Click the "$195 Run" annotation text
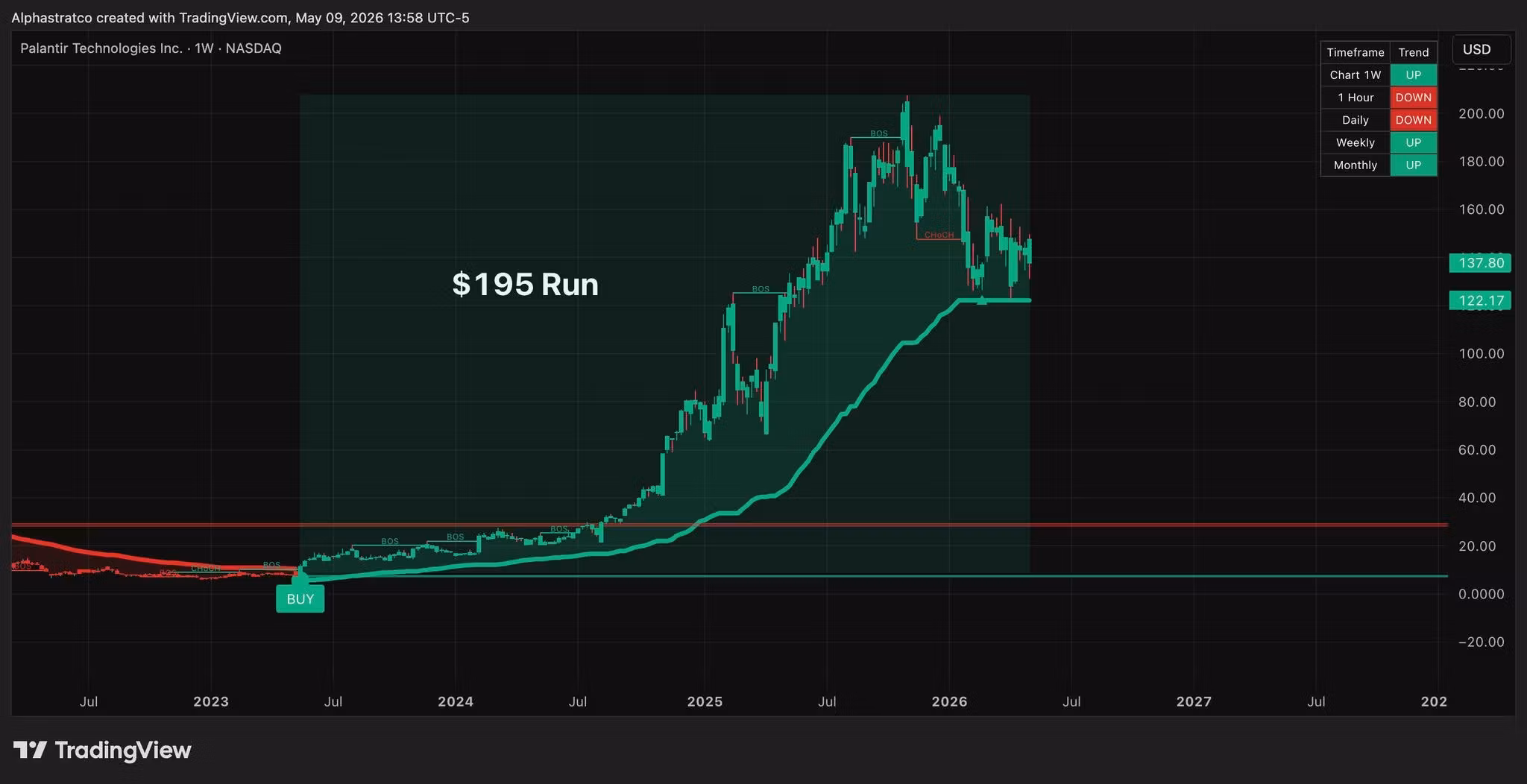 (525, 284)
